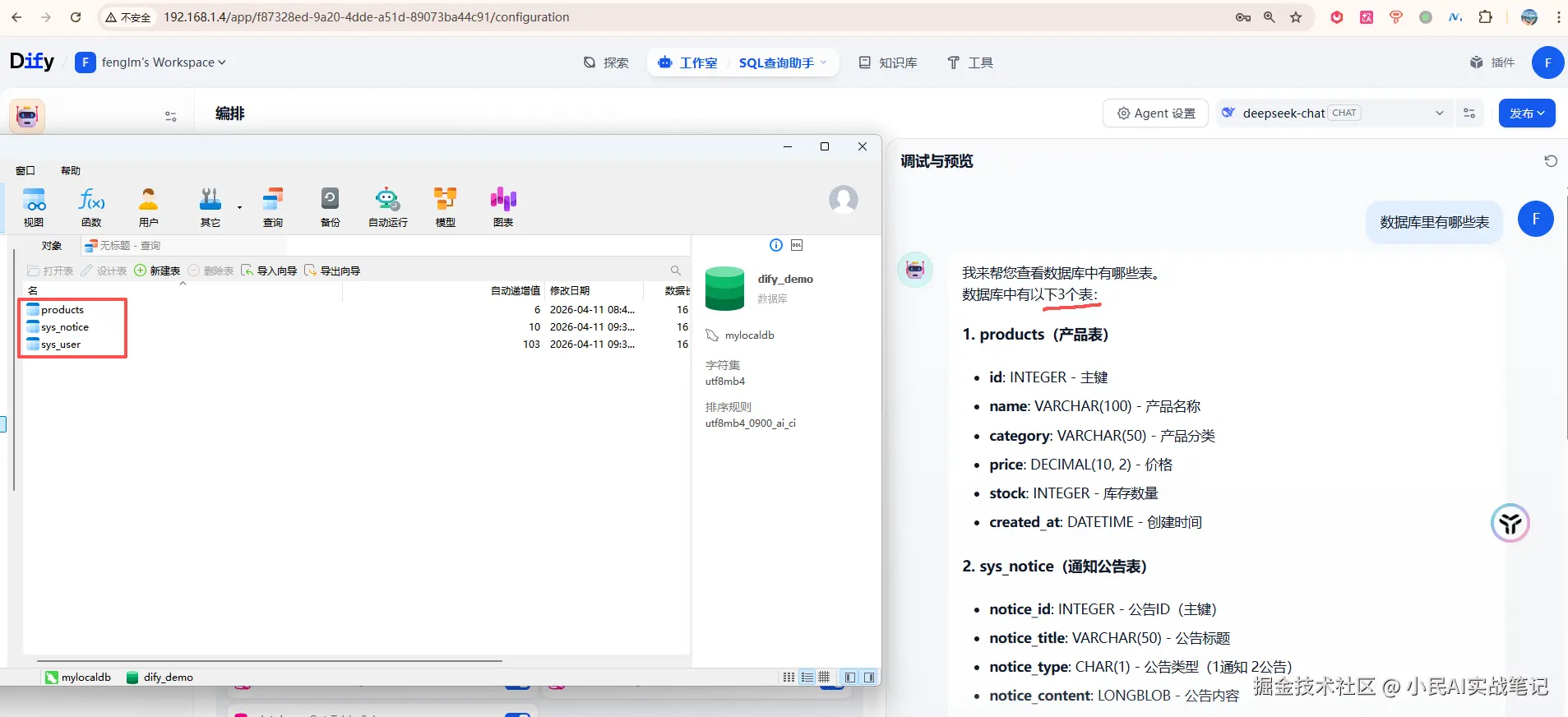Image resolution: width=1568 pixels, height=717 pixels.
Task: Show the info panel icon
Action: (x=776, y=245)
